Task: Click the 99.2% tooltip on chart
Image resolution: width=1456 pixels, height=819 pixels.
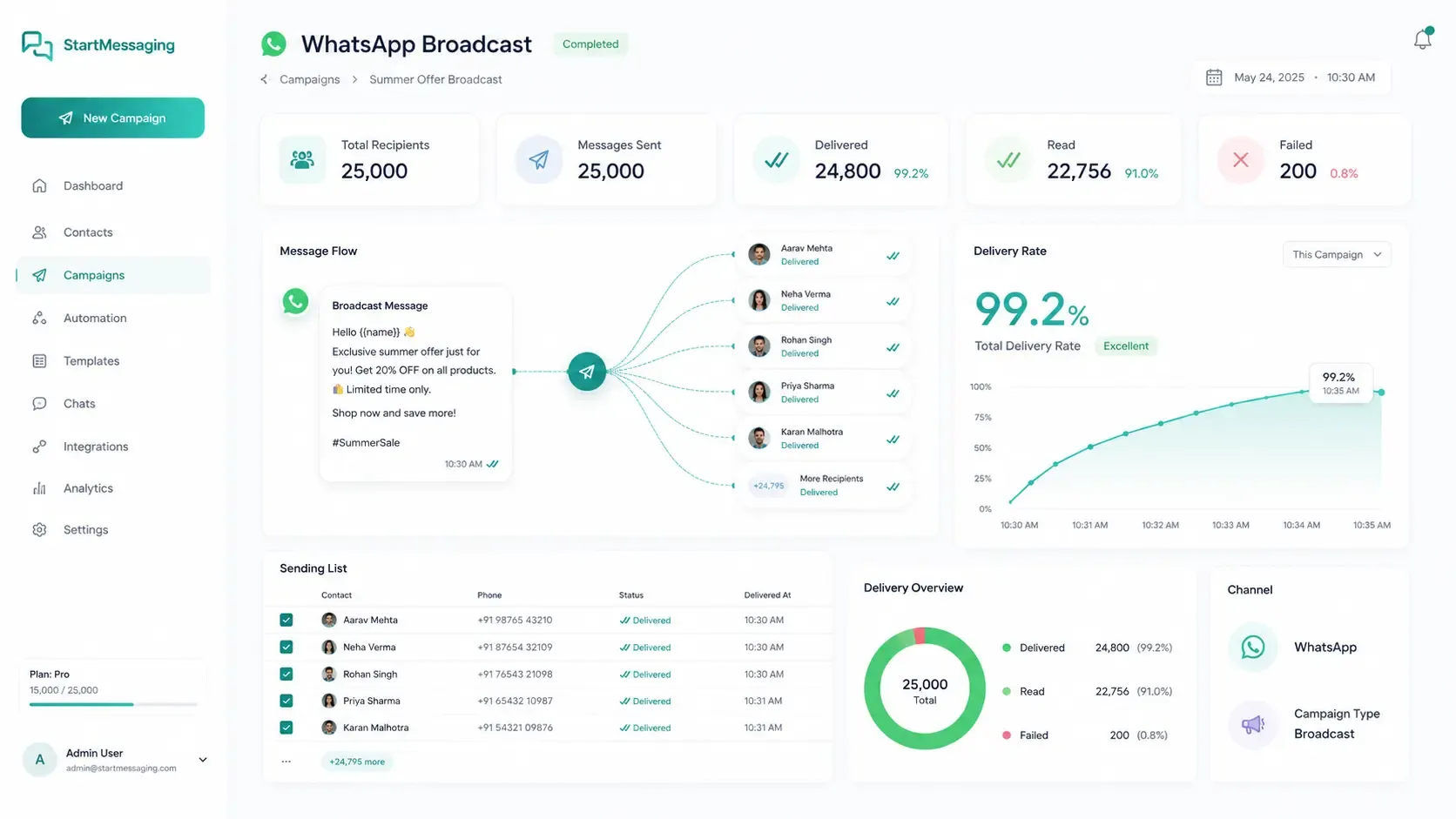Action: tap(1341, 383)
